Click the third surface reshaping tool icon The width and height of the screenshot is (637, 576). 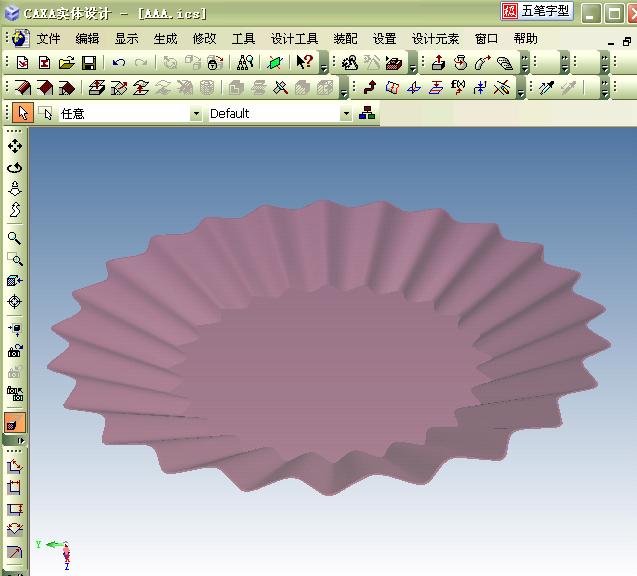click(x=67, y=87)
